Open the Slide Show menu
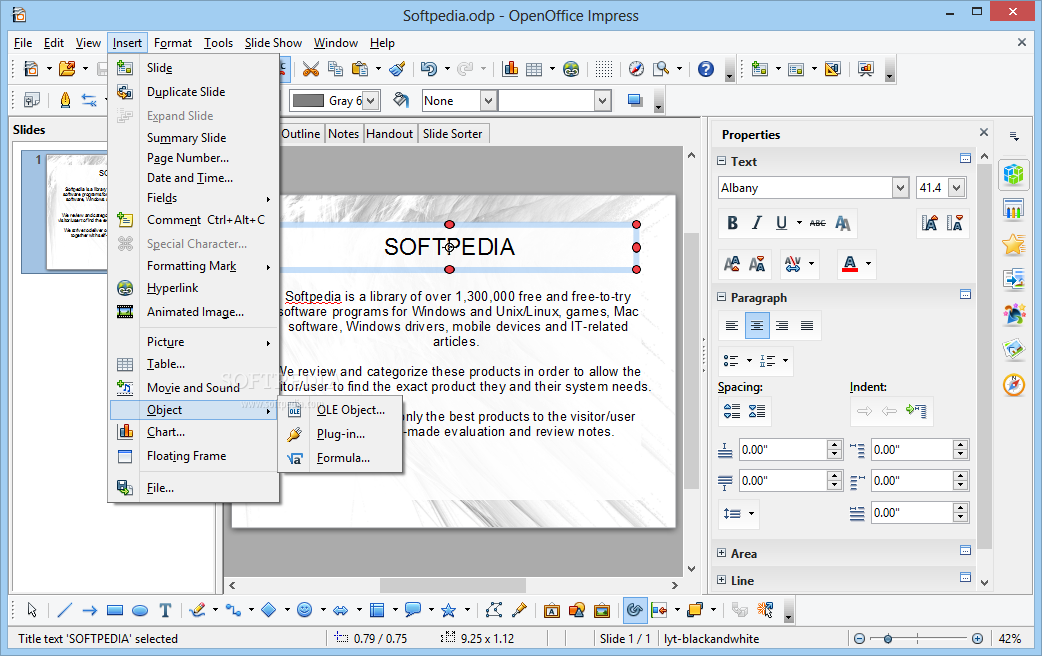The image size is (1042, 656). 273,43
